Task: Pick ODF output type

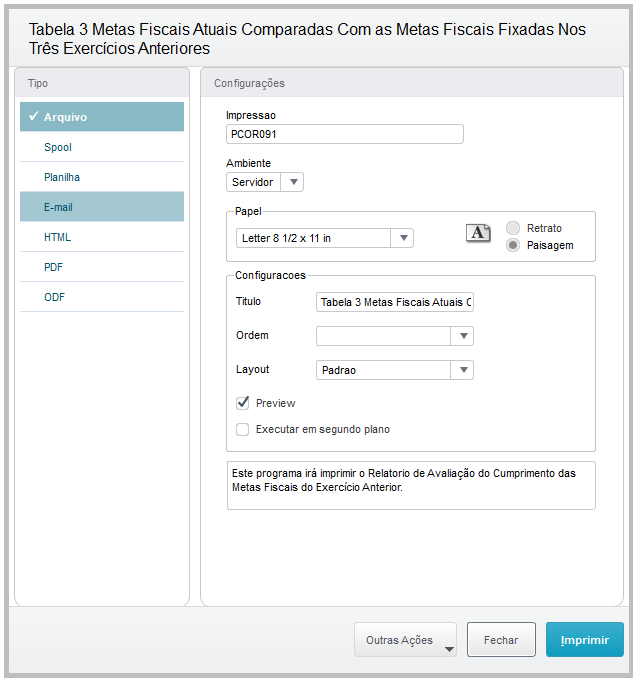Action: pos(54,297)
